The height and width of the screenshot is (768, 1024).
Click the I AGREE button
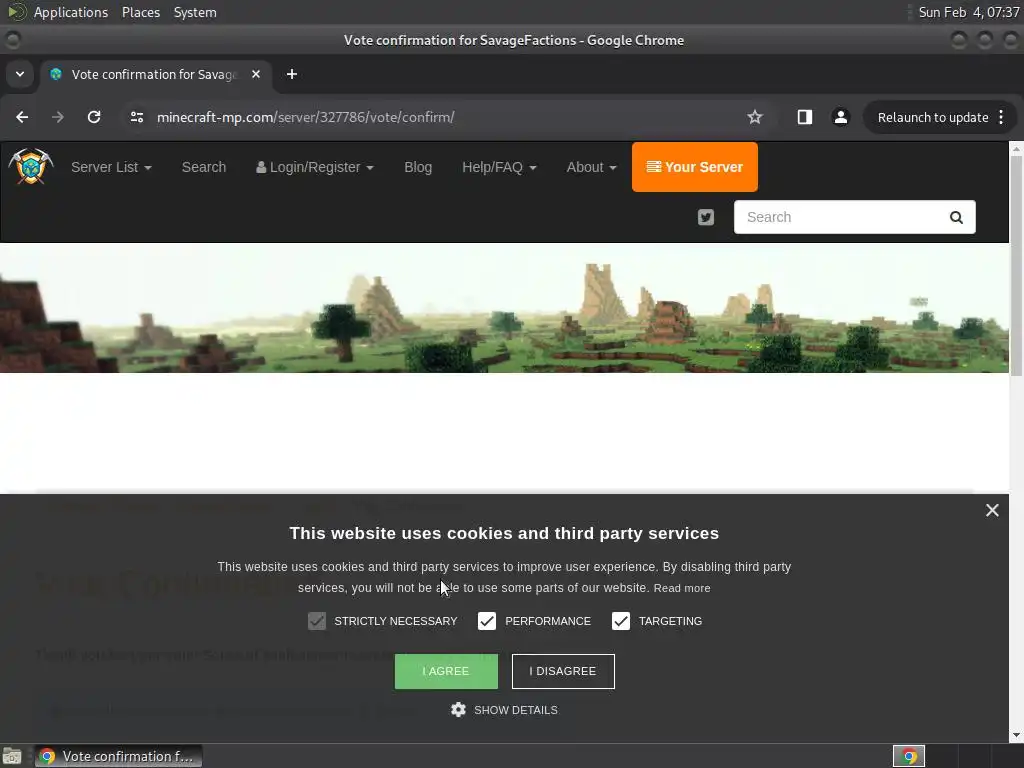click(446, 671)
